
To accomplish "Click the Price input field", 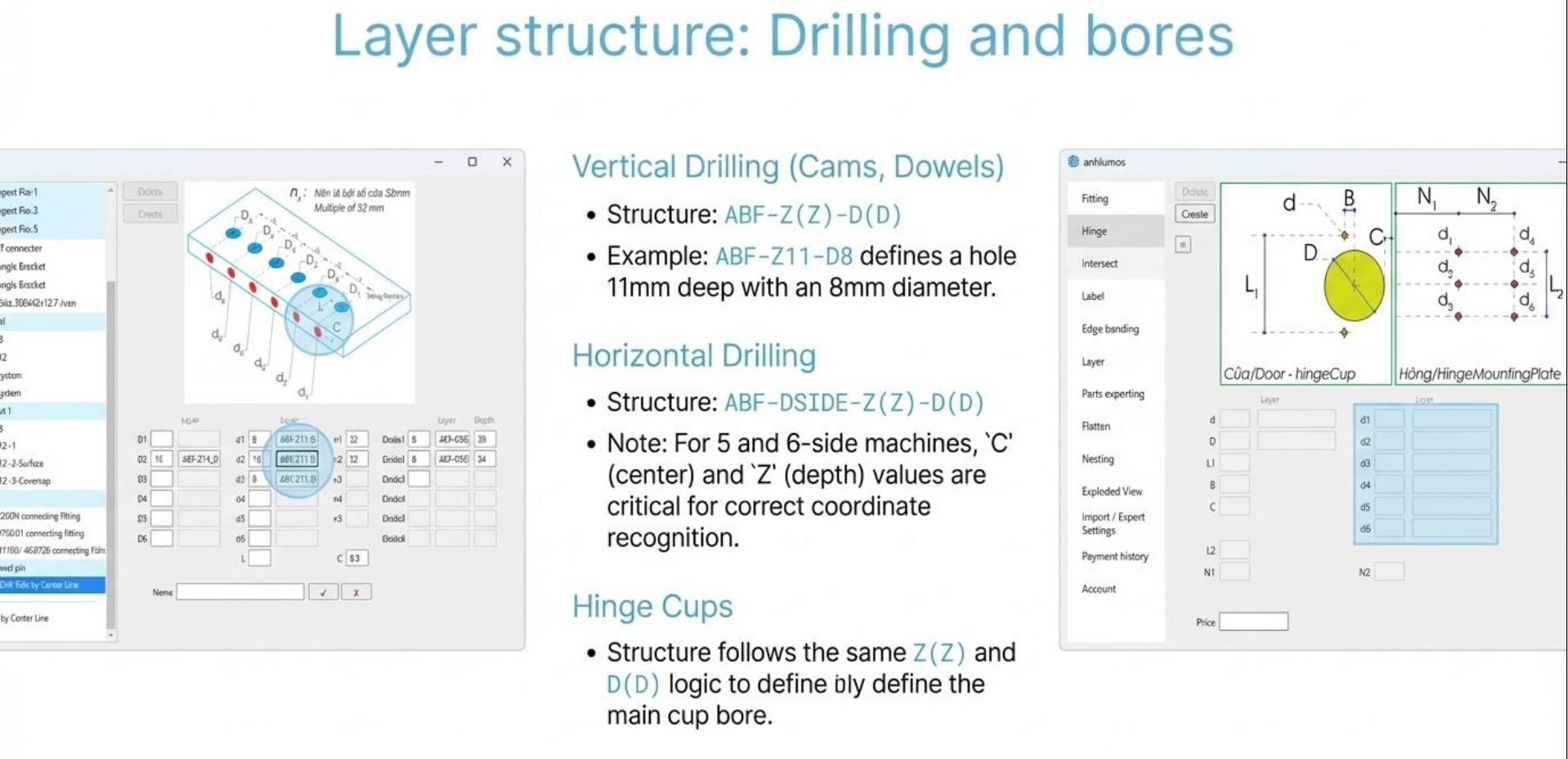I will (x=1252, y=622).
